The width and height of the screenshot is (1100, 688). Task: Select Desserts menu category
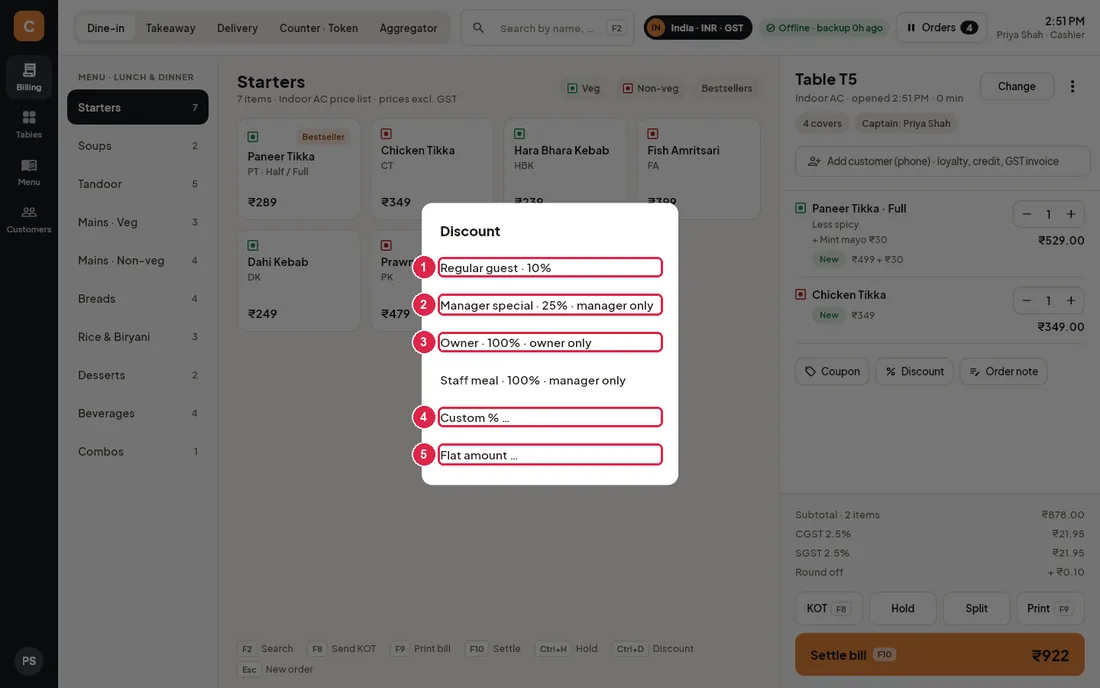tap(138, 375)
